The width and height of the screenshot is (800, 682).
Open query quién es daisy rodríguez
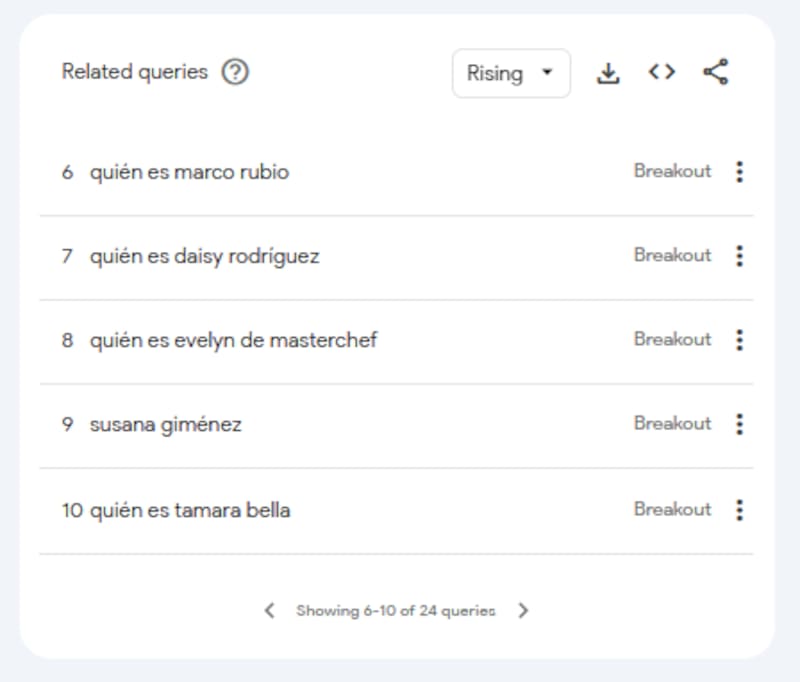click(x=204, y=256)
